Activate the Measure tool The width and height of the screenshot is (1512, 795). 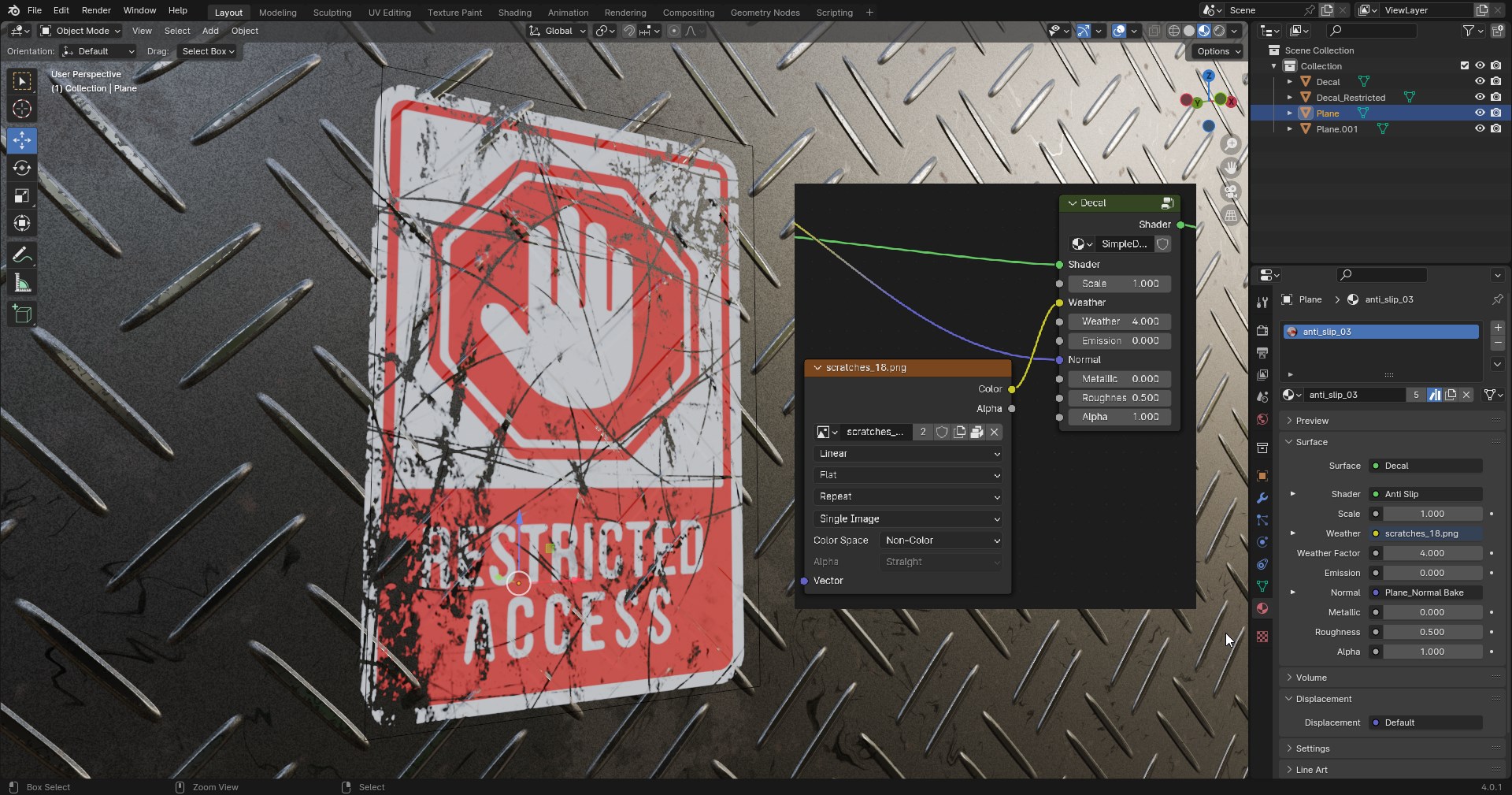(21, 282)
